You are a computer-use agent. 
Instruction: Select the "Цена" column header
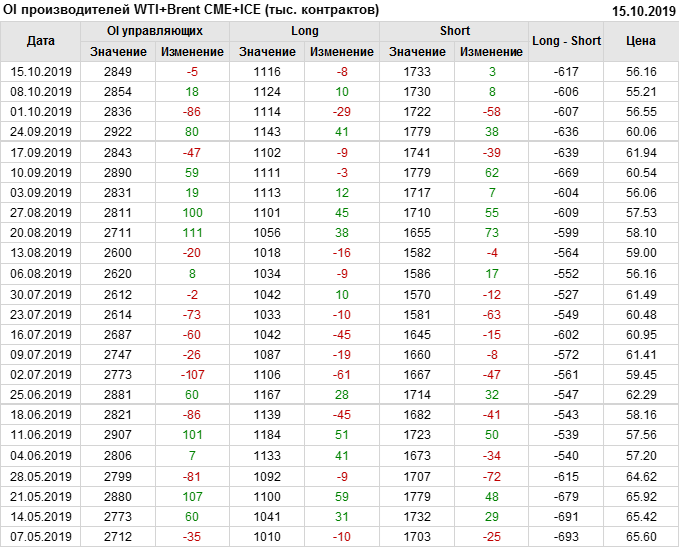tap(641, 41)
